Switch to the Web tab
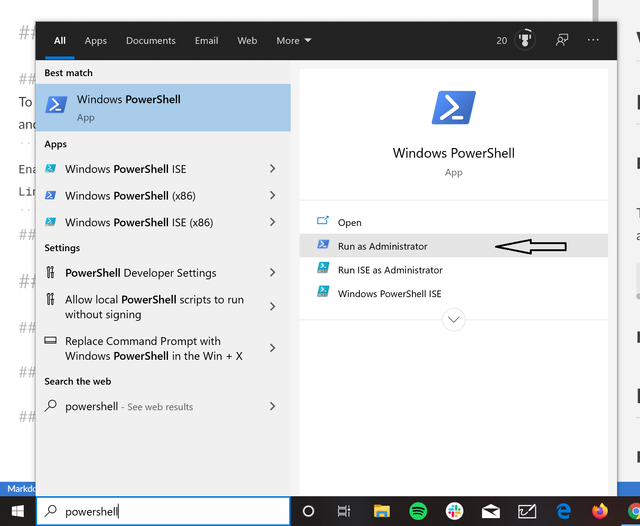The height and width of the screenshot is (526, 640). pos(247,40)
